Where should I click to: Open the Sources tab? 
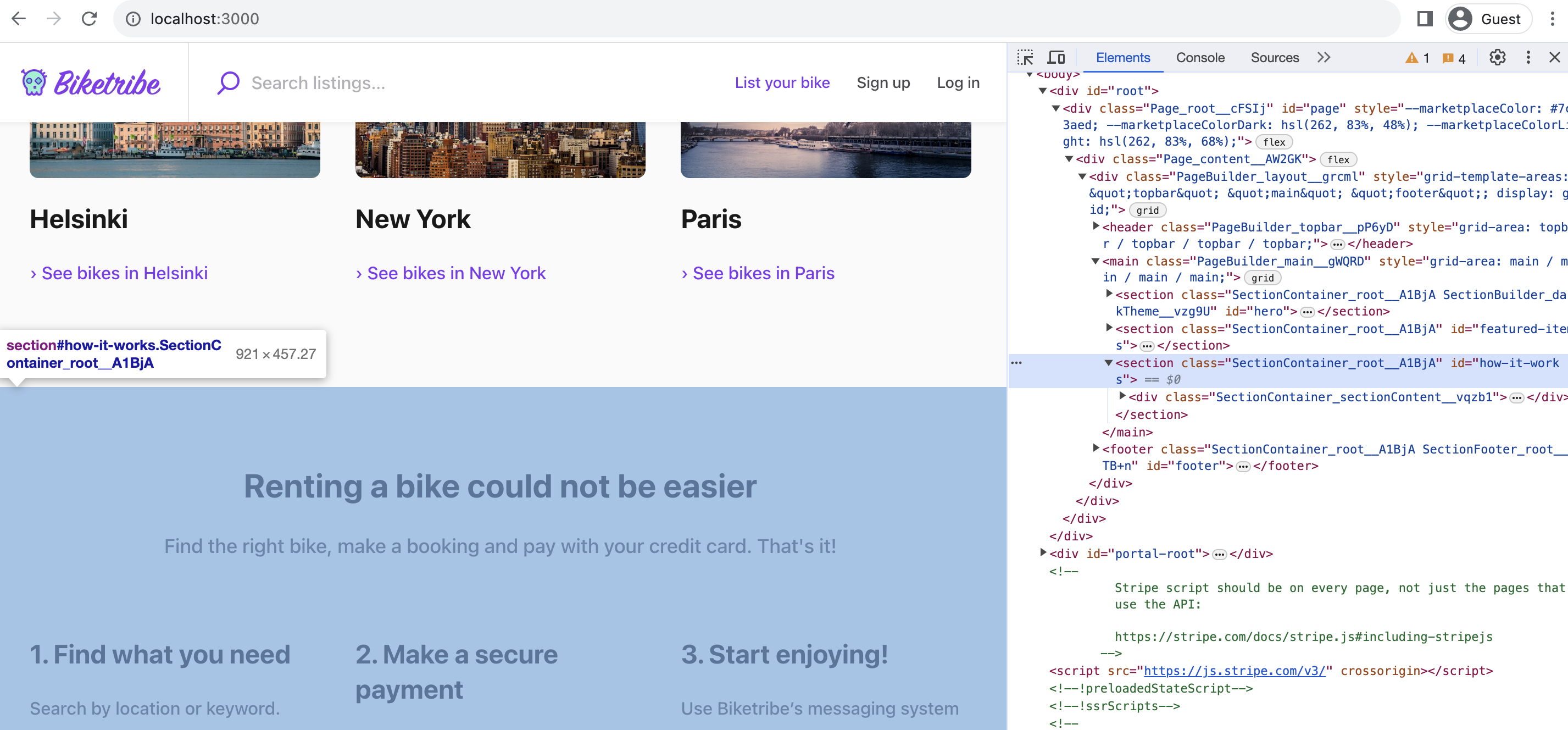tap(1275, 57)
